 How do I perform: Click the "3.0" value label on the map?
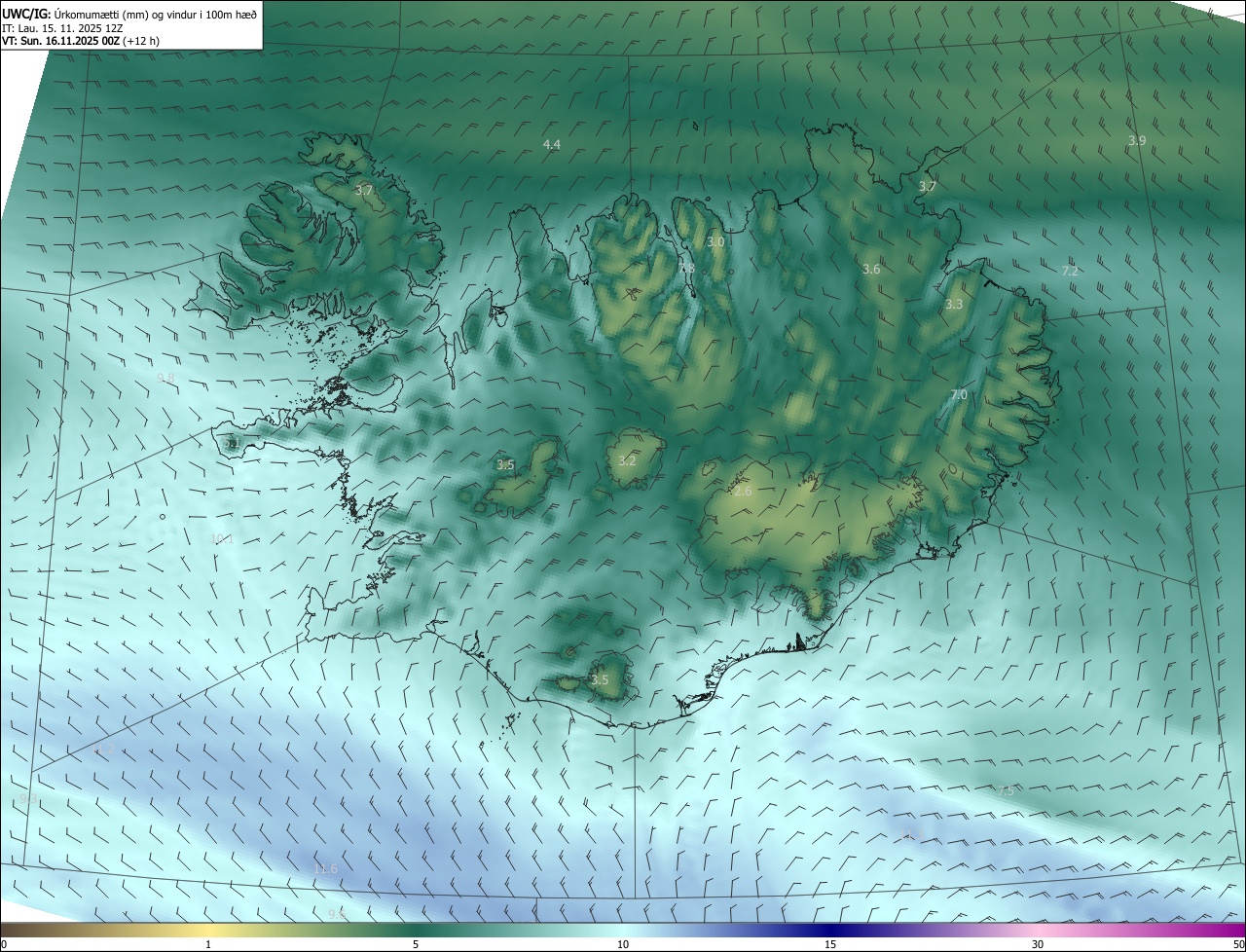tap(715, 242)
